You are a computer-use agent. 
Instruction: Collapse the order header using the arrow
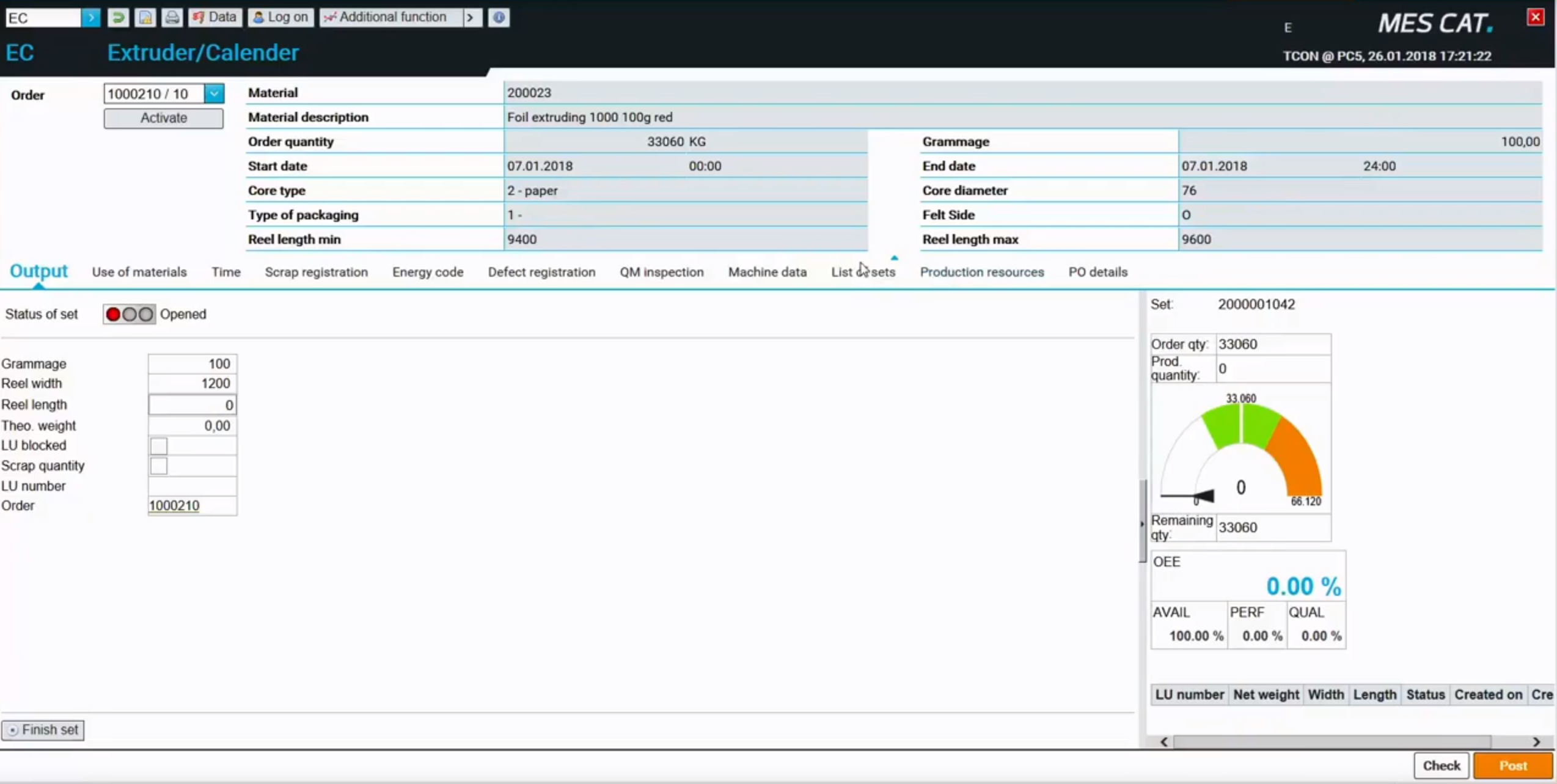895,257
